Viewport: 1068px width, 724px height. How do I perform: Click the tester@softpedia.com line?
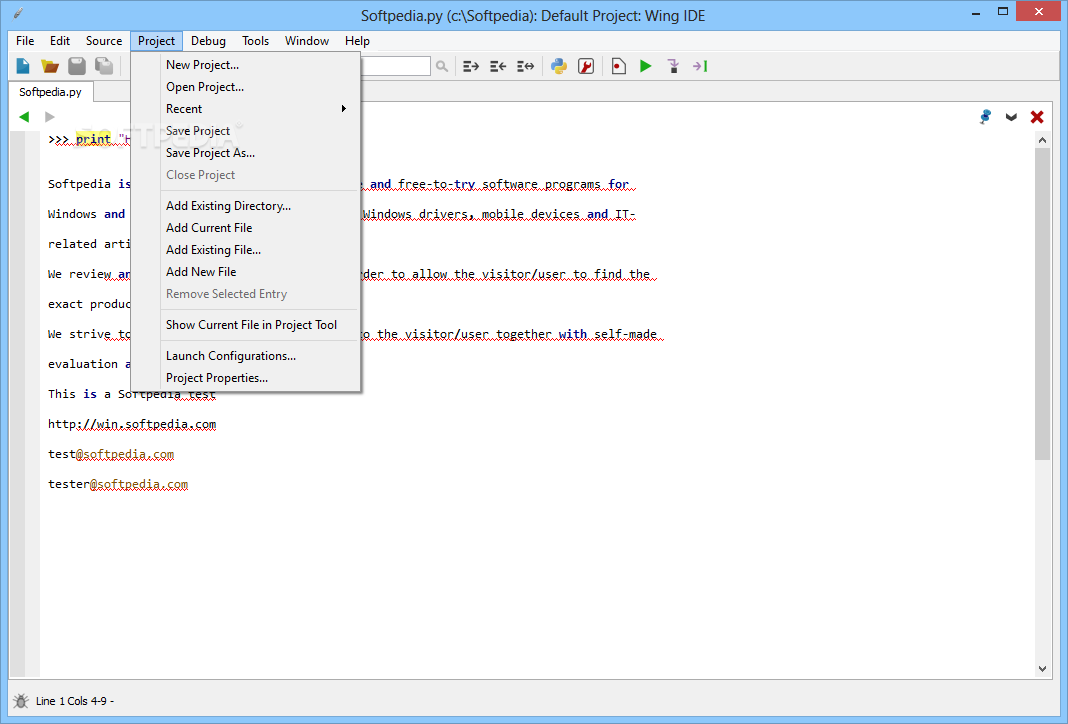pos(118,484)
